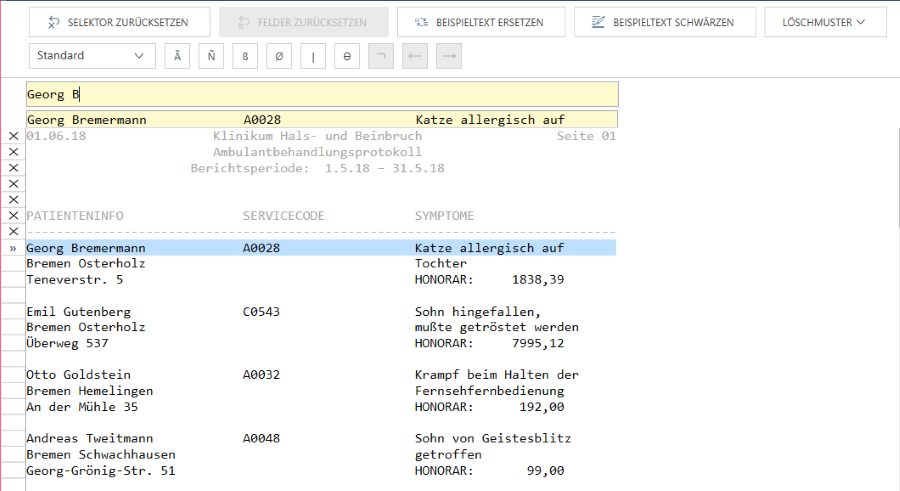Click Beispieltext schwärzen
900x491 pixels.
pyautogui.click(x=665, y=22)
